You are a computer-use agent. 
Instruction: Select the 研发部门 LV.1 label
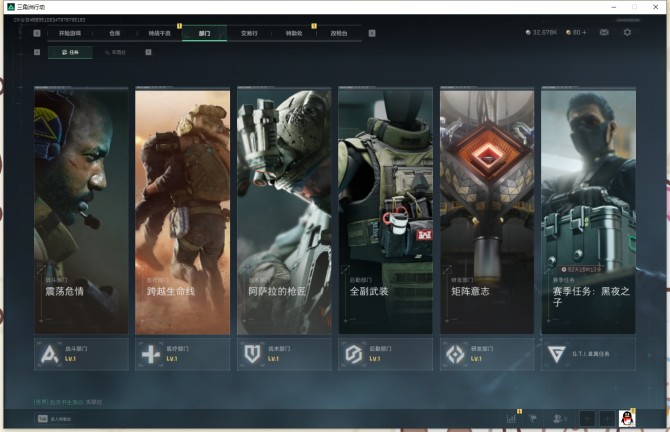(x=476, y=359)
